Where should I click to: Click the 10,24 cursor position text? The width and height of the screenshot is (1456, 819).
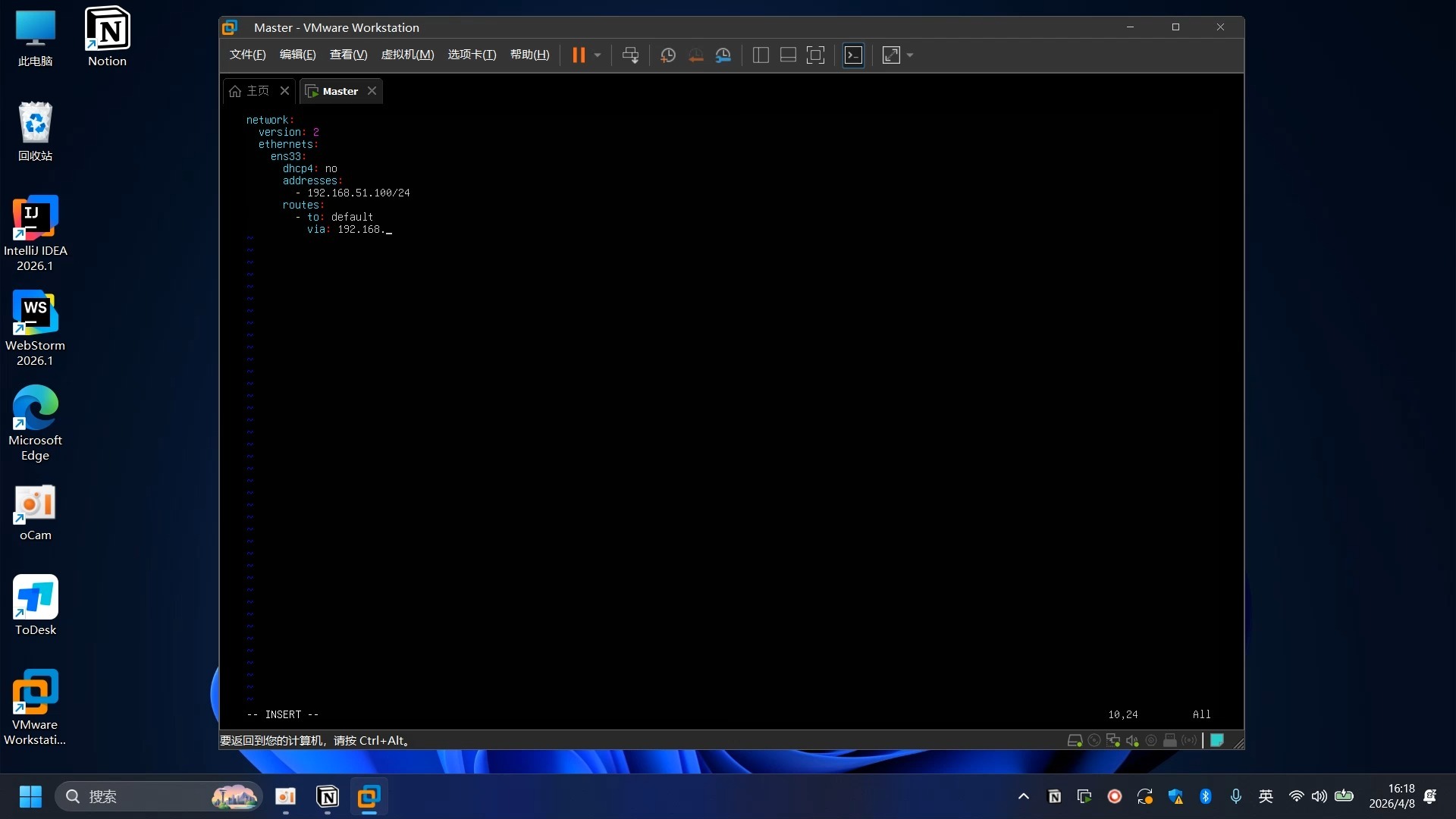[1123, 714]
